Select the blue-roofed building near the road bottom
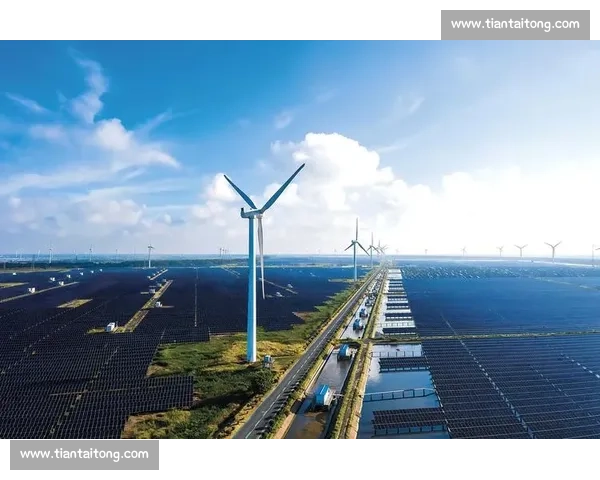The width and height of the screenshot is (600, 480). tap(324, 396)
